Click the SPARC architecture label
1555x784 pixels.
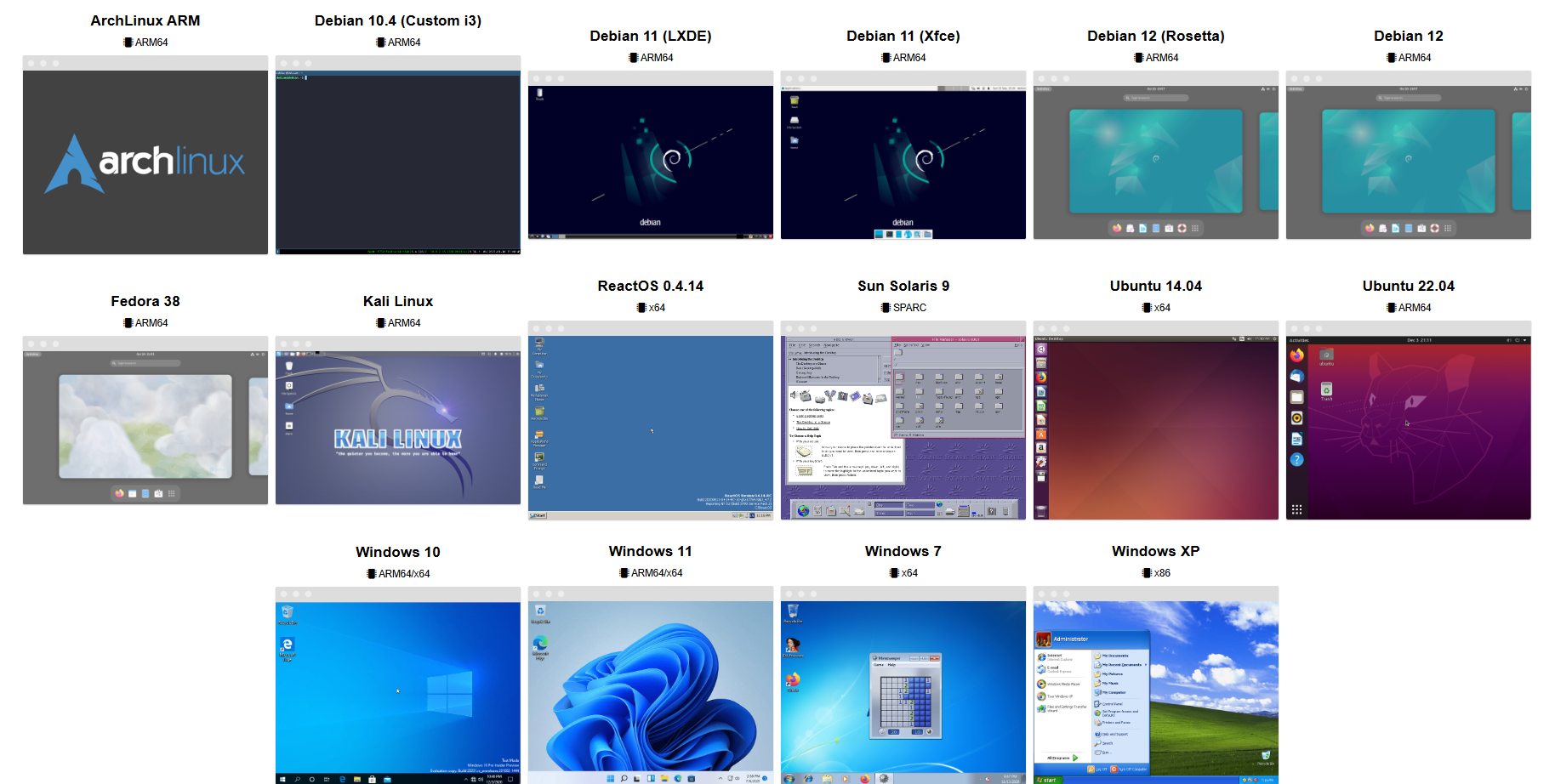909,308
